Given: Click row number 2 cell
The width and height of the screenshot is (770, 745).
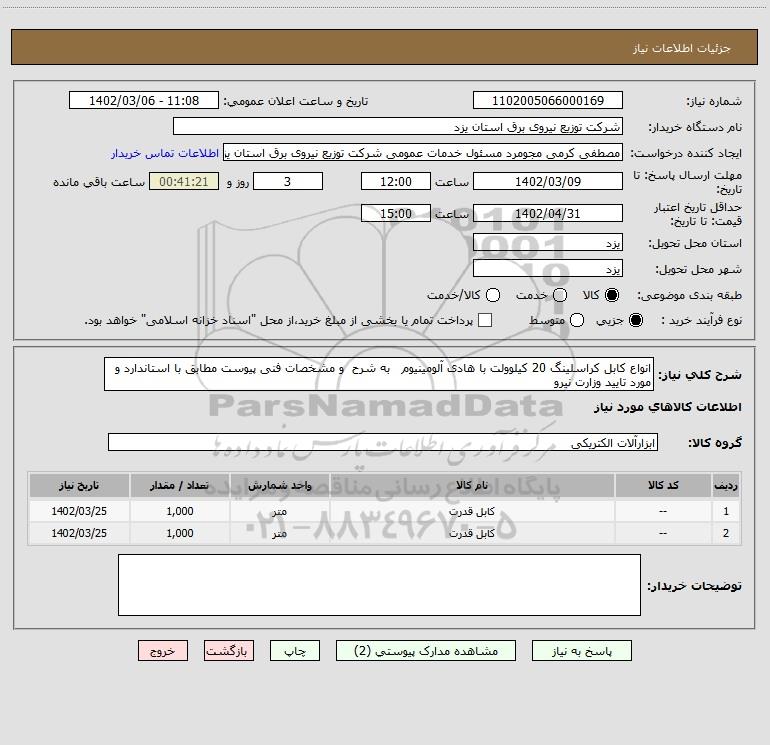Looking at the screenshot, I should pos(726,533).
